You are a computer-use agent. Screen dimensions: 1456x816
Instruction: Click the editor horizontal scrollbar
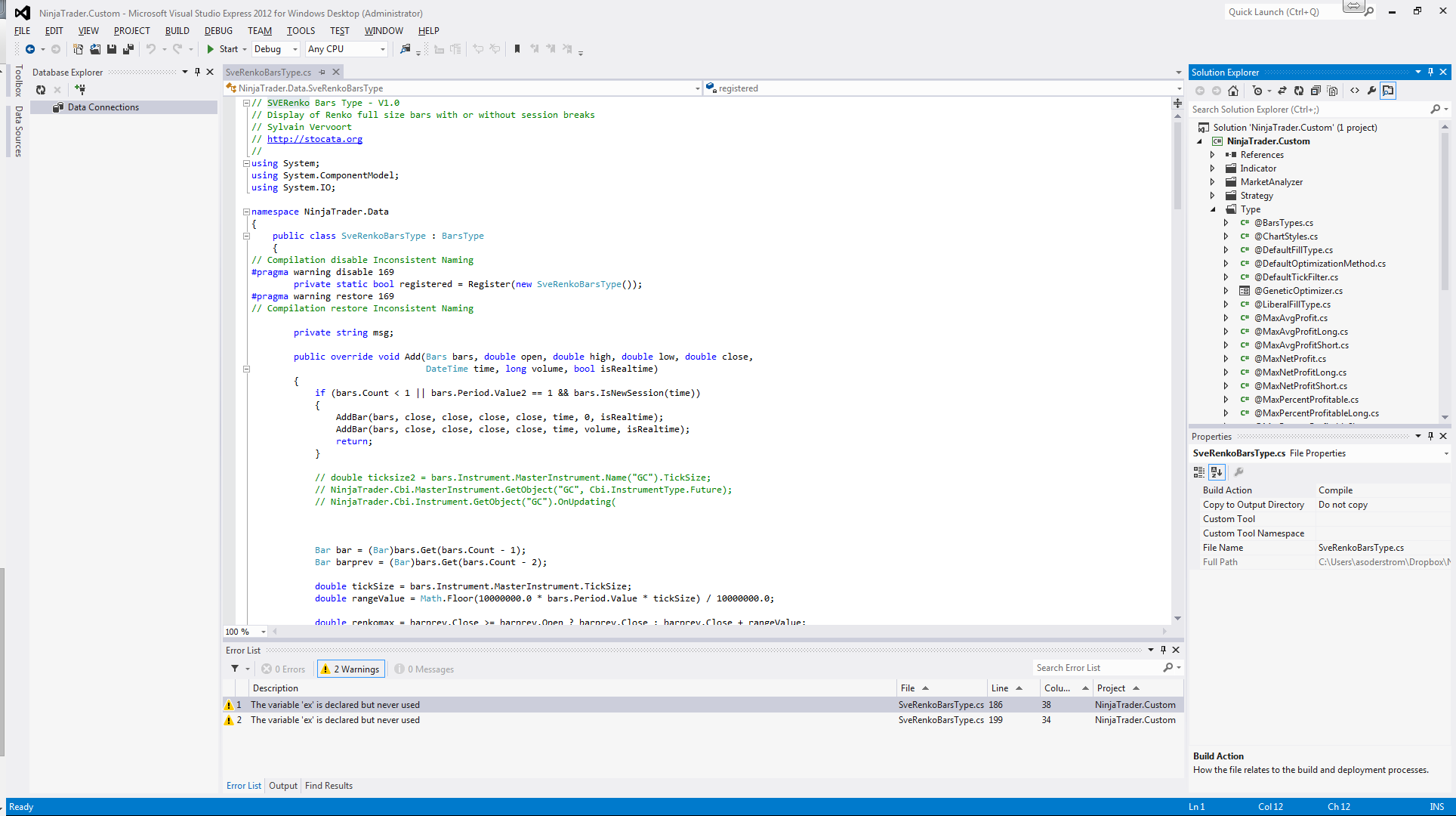(719, 632)
